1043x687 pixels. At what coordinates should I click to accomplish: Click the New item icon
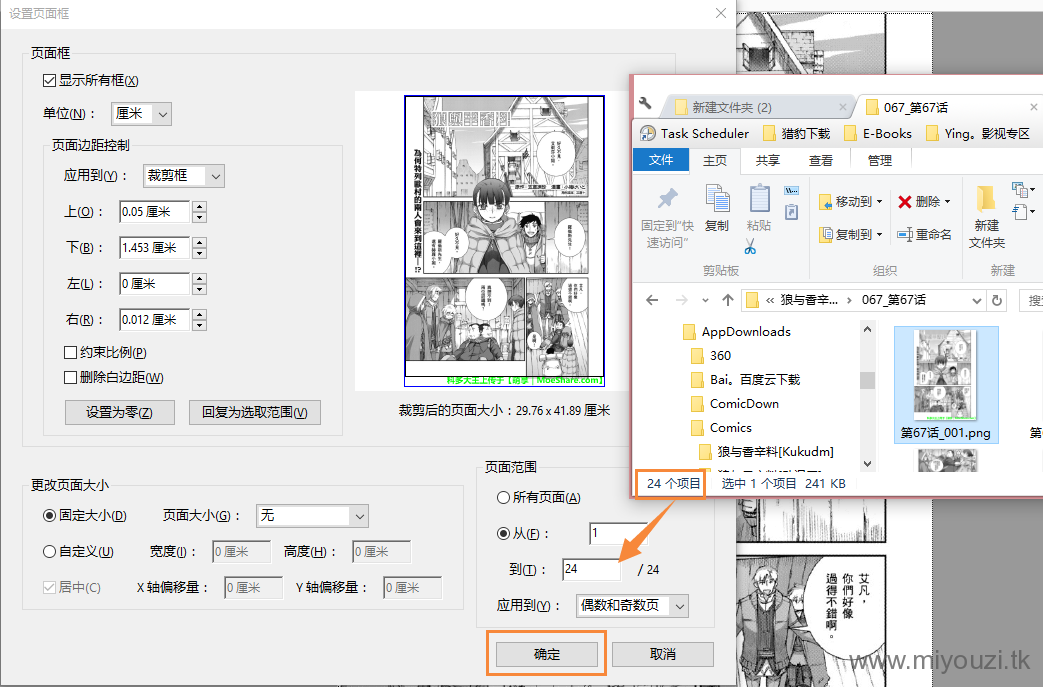pos(1019,190)
